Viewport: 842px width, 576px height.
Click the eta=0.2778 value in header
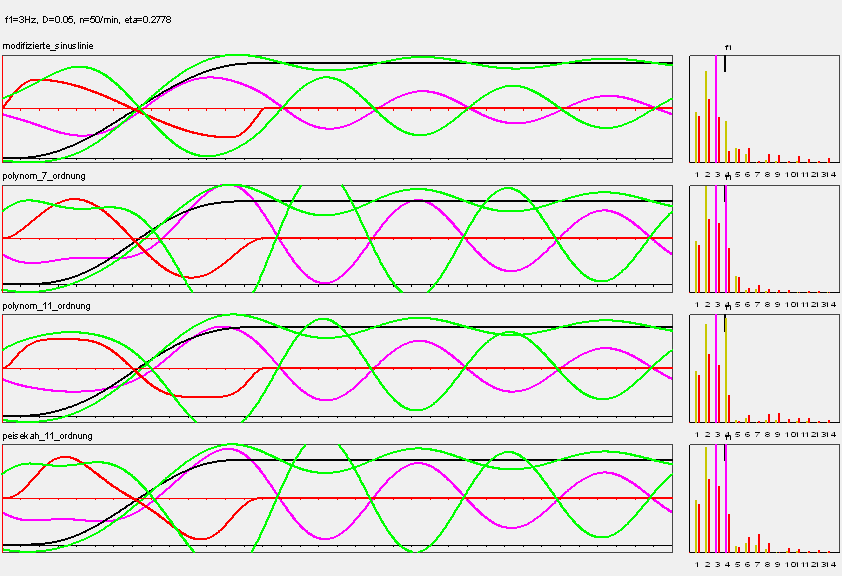[x=150, y=17]
